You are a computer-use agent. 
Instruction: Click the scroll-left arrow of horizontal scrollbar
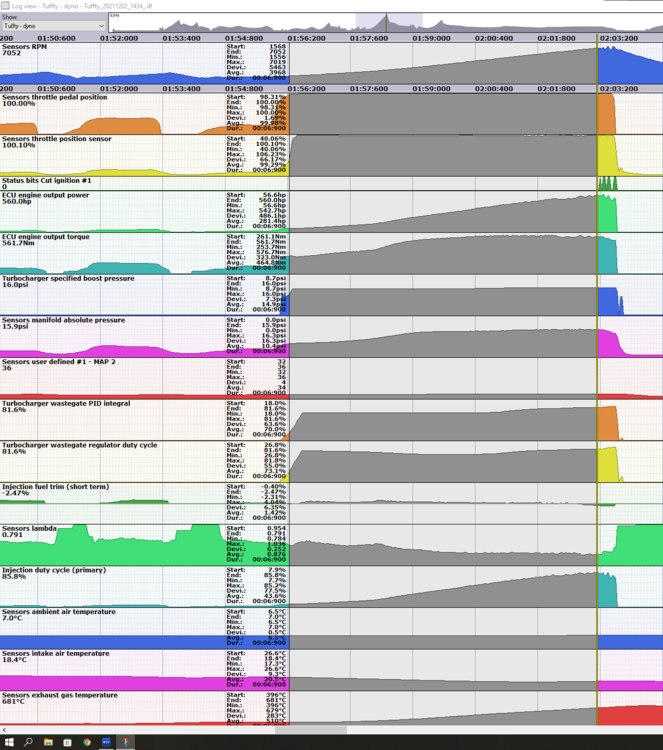(4, 730)
